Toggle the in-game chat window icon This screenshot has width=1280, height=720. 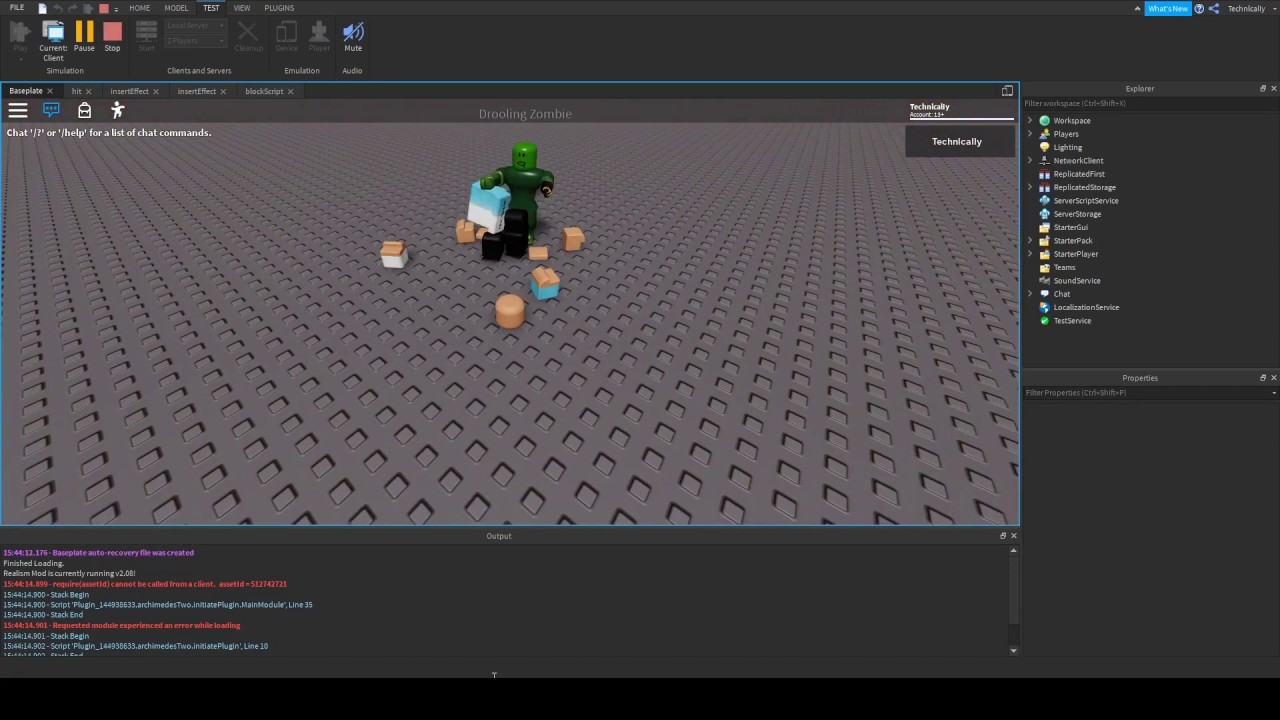pos(51,110)
